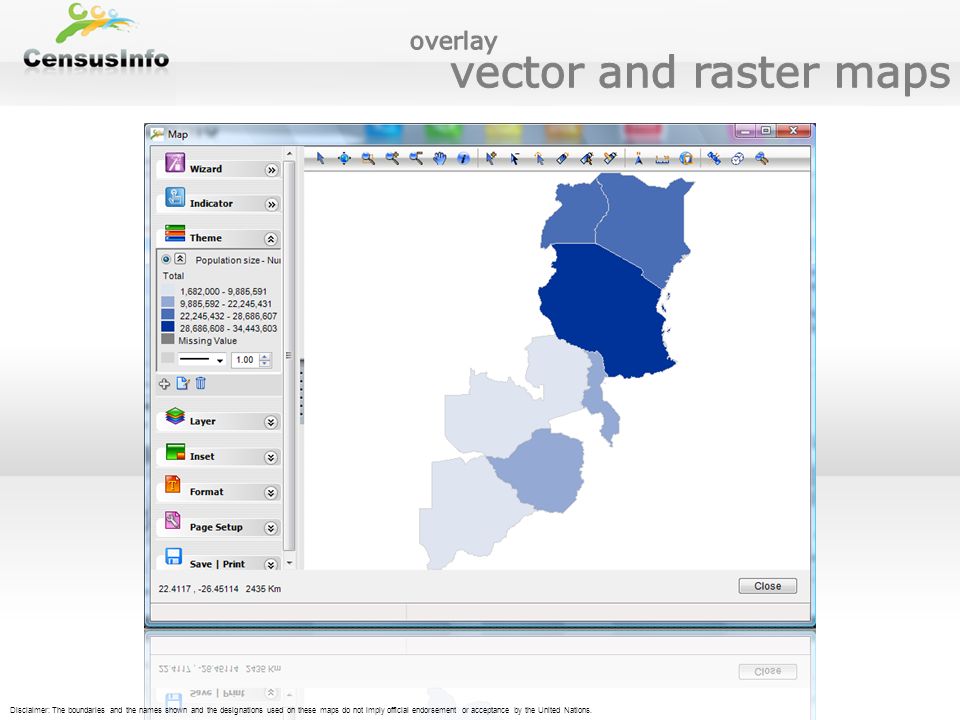Click the Wizard panel icon
960x720 pixels.
pos(175,164)
